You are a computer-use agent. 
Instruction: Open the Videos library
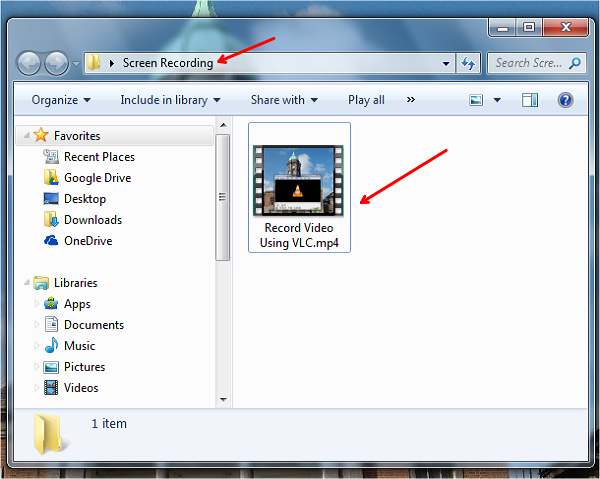(x=81, y=388)
